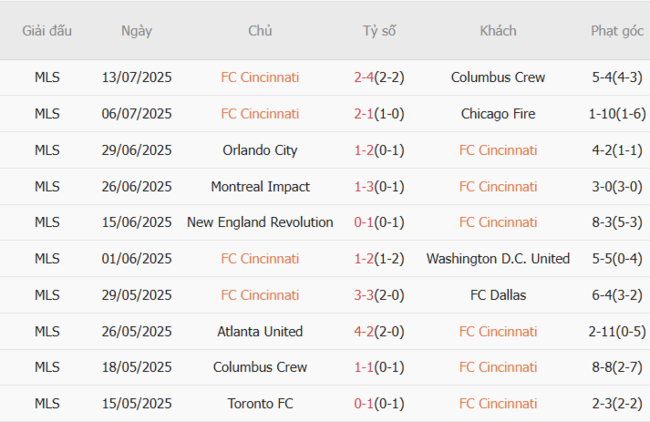Click FC Cincinnati in the 06/07/2025 row
The height and width of the screenshot is (422, 650).
tap(260, 114)
